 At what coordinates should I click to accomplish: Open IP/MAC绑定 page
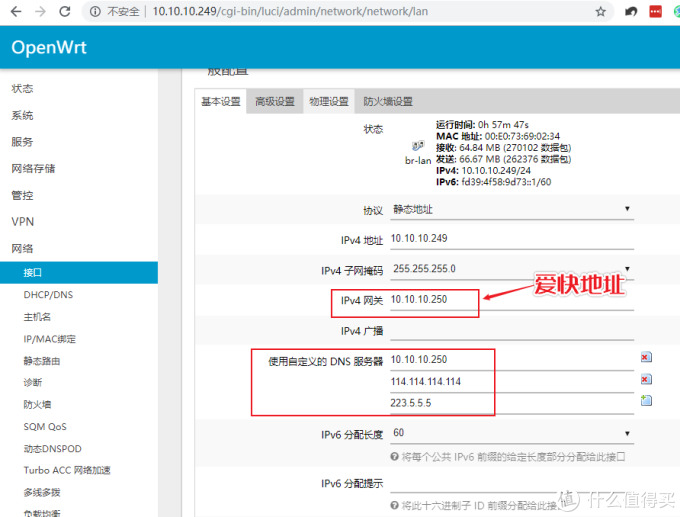pos(49,339)
